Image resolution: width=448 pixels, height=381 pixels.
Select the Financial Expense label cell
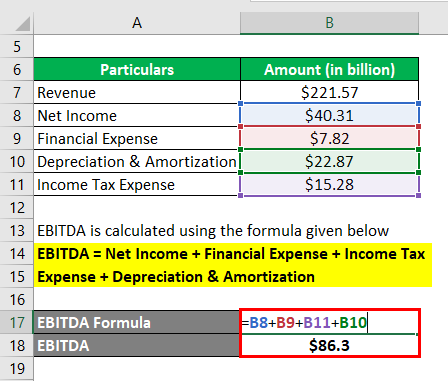137,138
